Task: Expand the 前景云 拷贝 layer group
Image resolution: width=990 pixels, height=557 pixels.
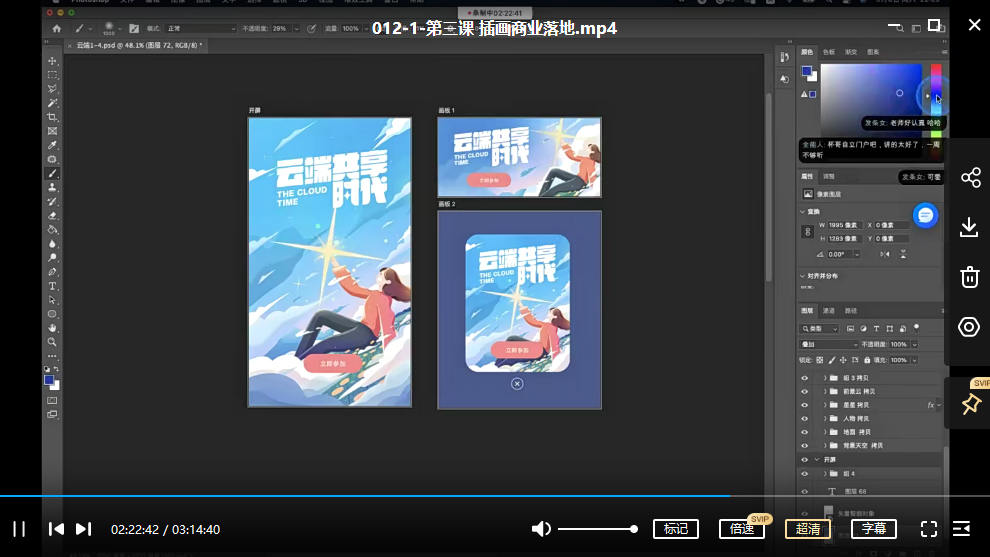Action: [x=824, y=392]
